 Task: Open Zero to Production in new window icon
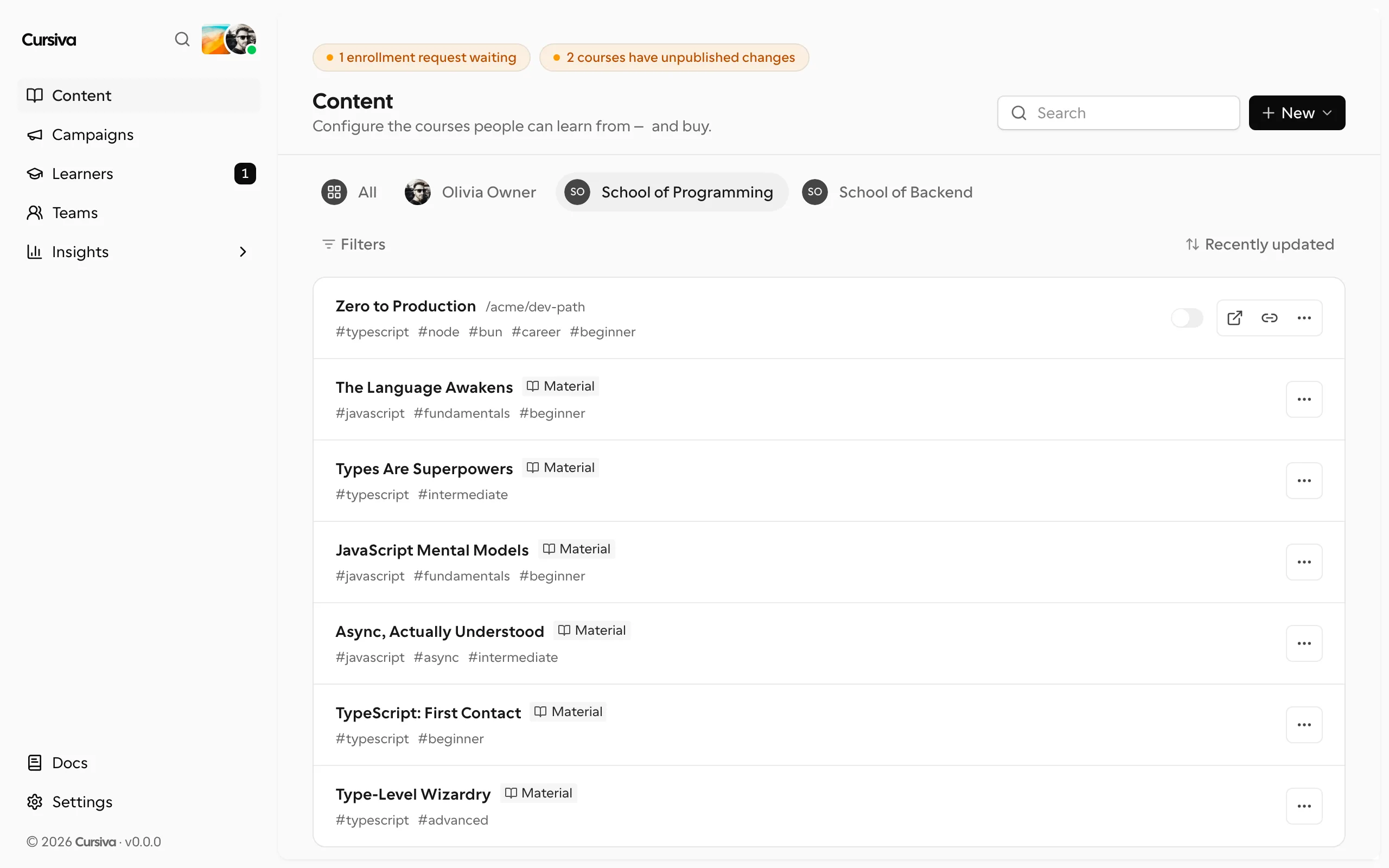click(x=1234, y=318)
